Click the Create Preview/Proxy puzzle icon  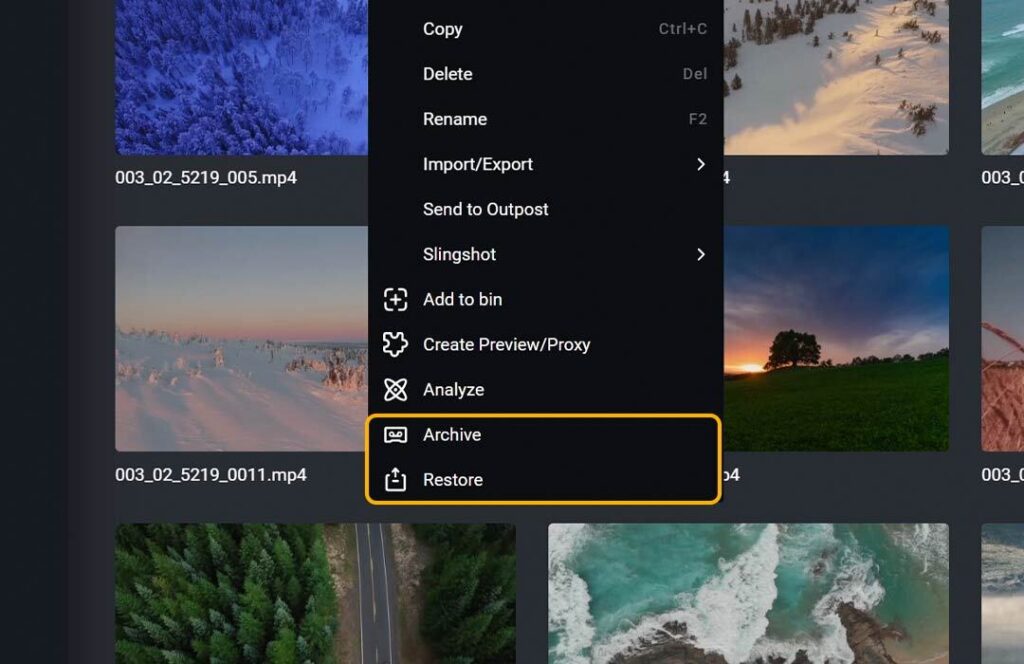coord(395,344)
